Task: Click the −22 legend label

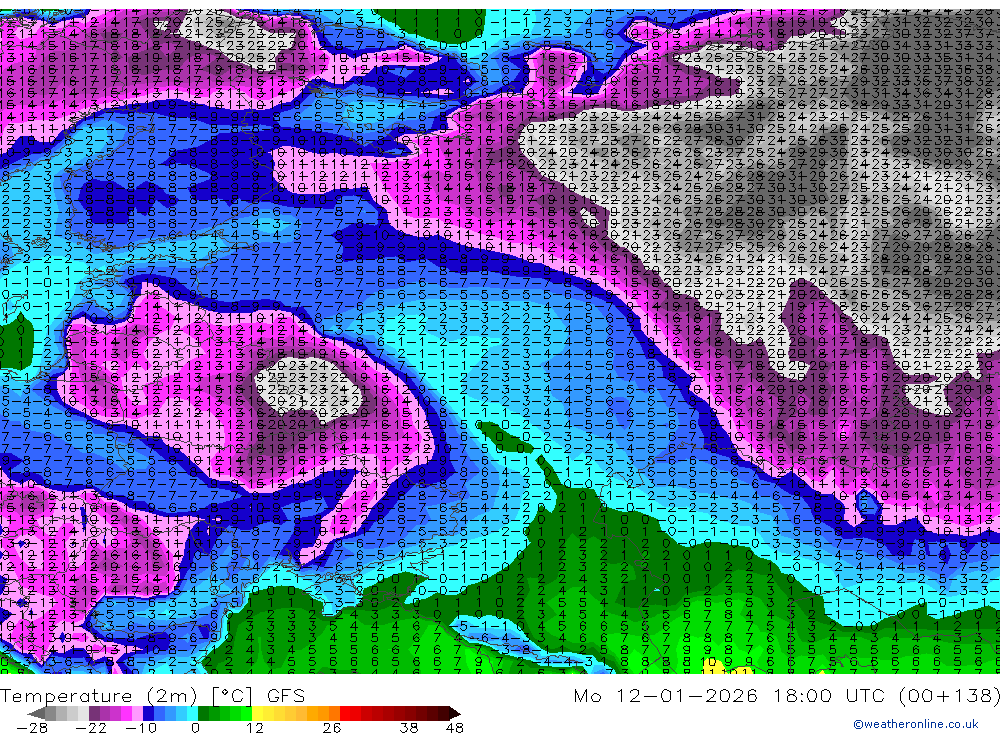Action: (x=91, y=727)
